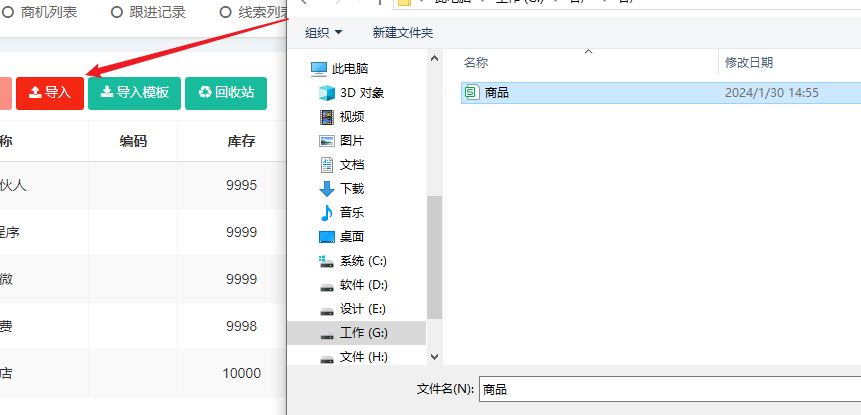Image resolution: width=861 pixels, height=415 pixels.
Task: Click the 桌面 desktop icon
Action: tap(327, 237)
